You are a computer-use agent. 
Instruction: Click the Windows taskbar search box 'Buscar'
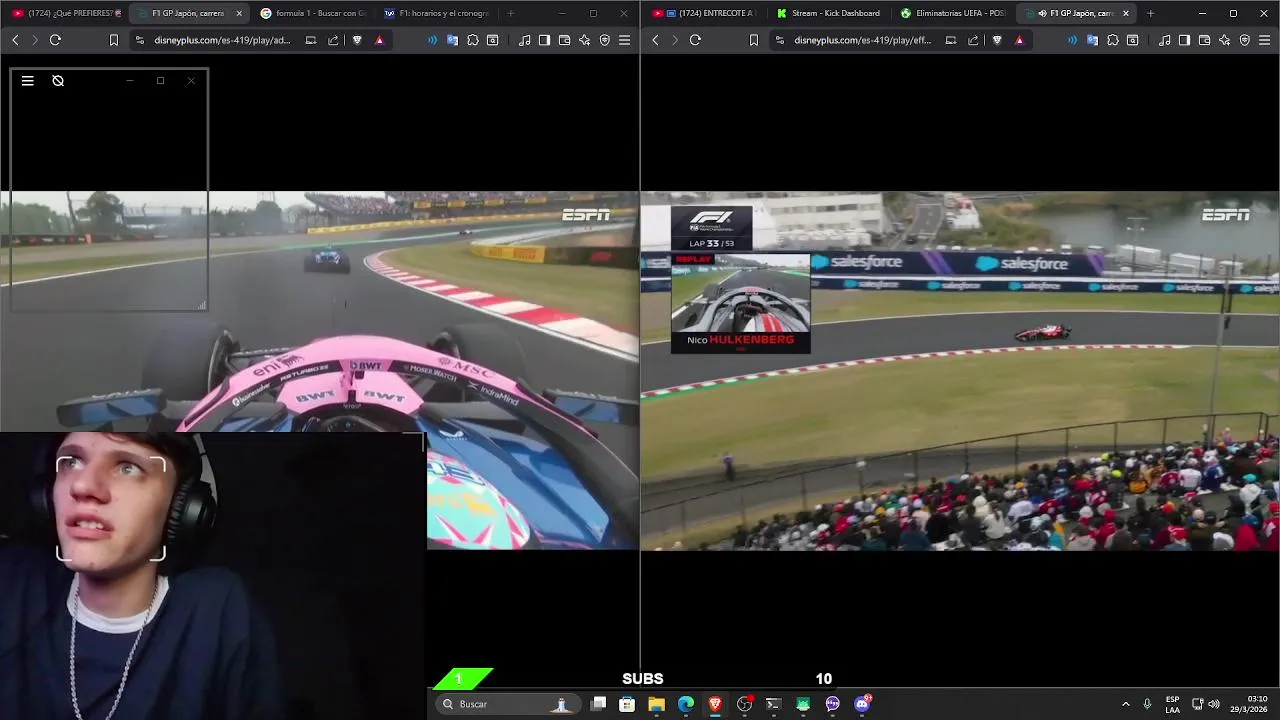509,704
